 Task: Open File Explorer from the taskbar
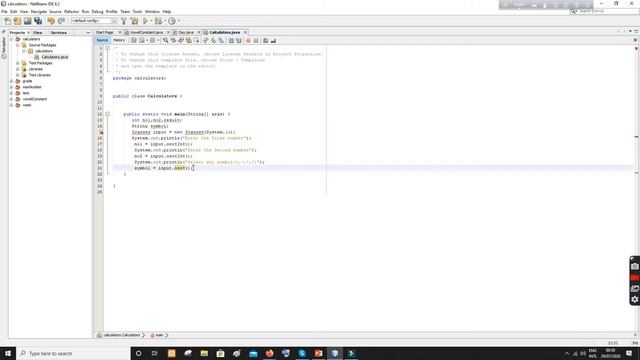[204, 353]
